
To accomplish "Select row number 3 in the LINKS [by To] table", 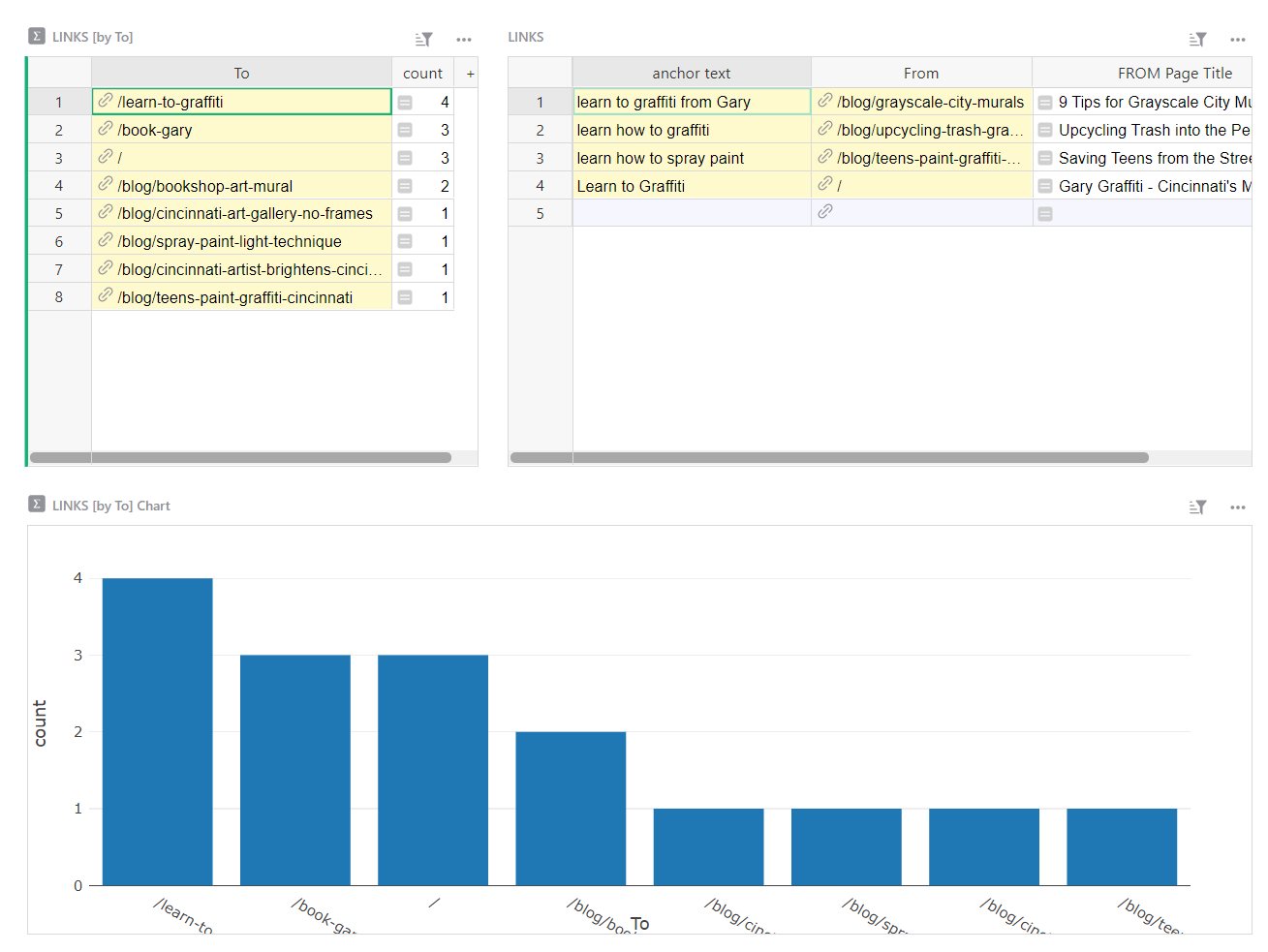I will tap(59, 157).
